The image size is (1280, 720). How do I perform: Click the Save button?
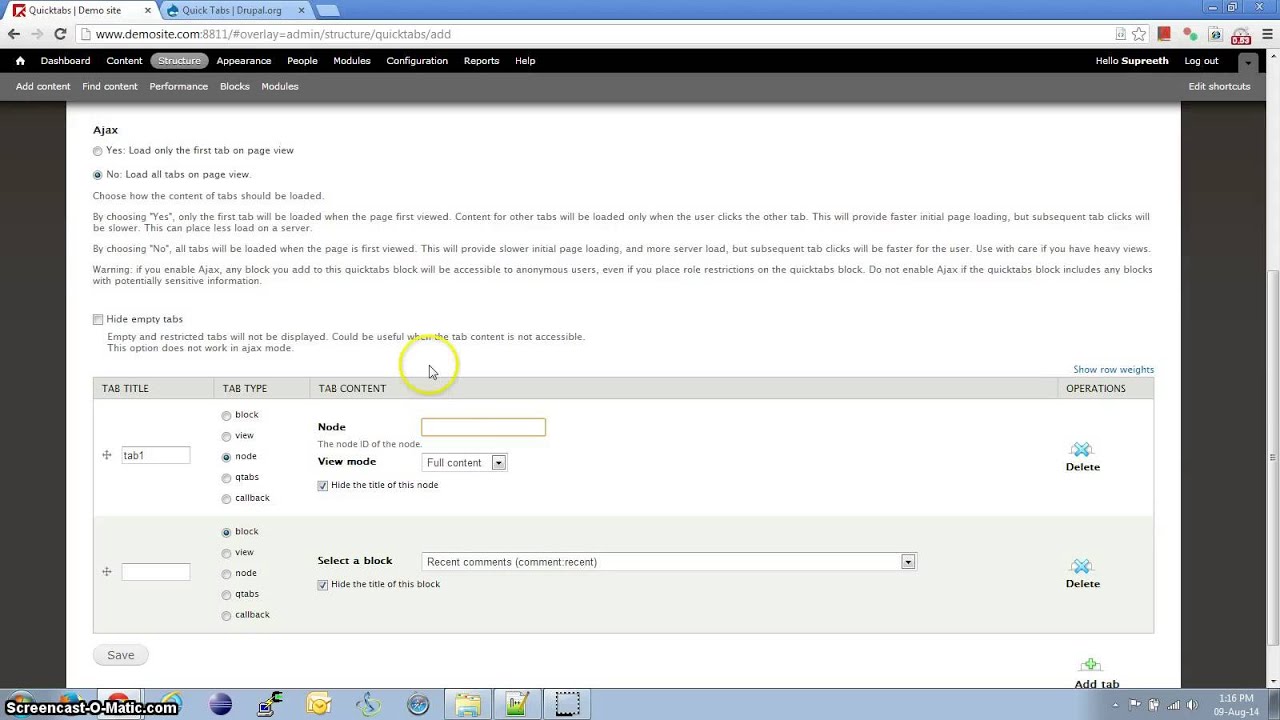(121, 656)
